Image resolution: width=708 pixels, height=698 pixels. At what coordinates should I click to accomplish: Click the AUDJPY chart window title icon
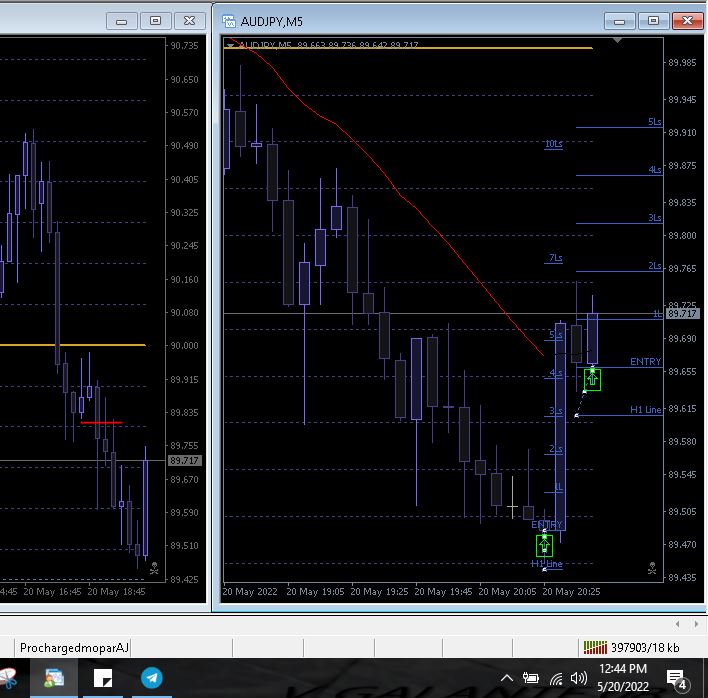pos(228,20)
